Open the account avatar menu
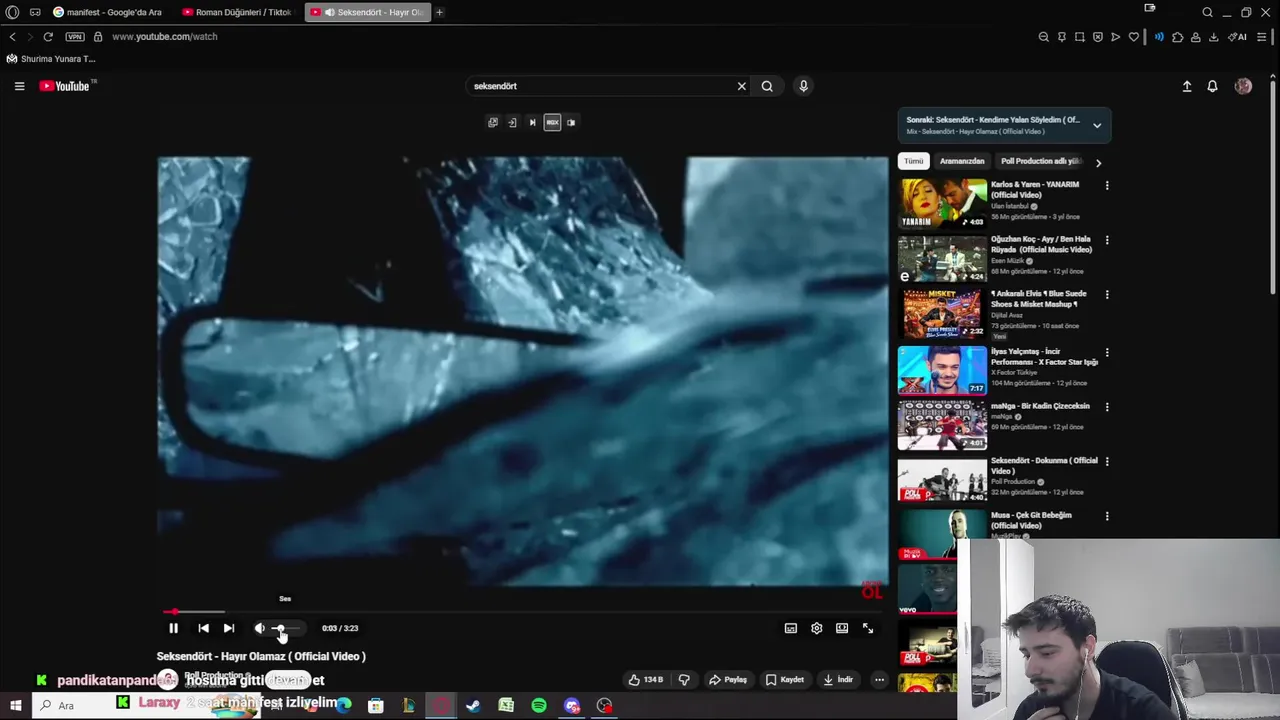Screen dimensions: 1280x720 (1243, 86)
